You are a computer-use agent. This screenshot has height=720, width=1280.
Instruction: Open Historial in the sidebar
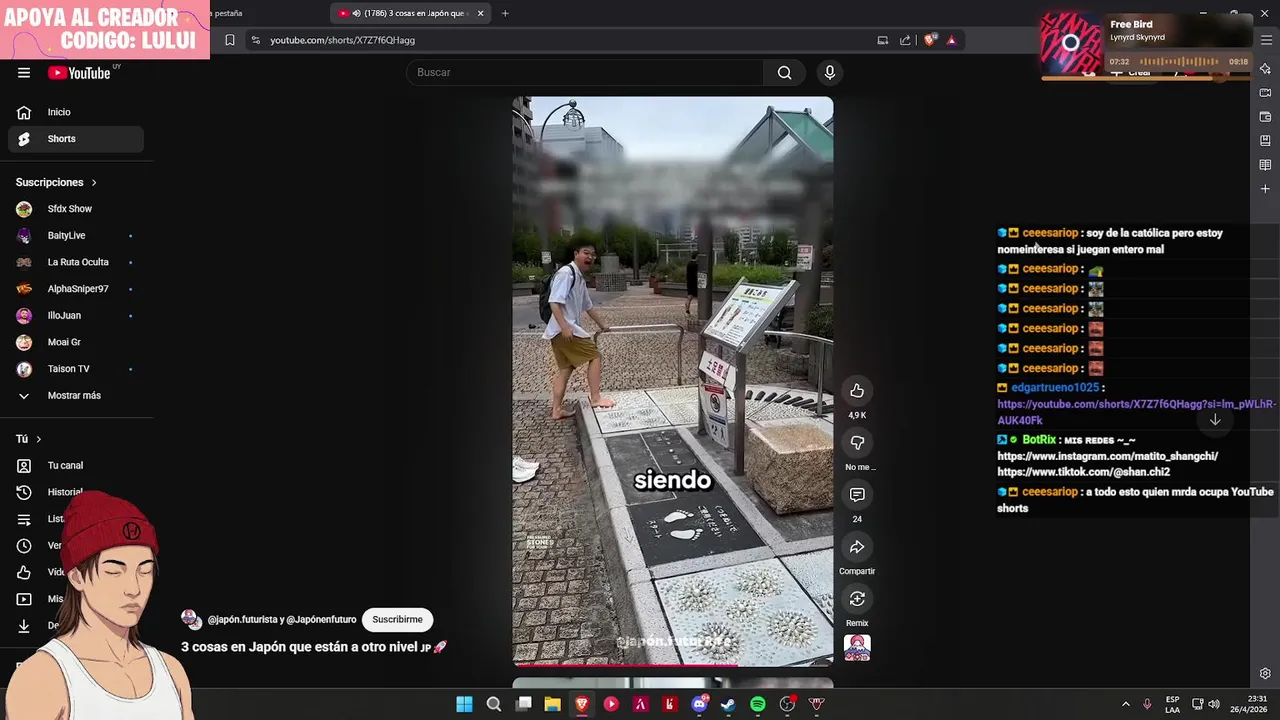click(65, 492)
